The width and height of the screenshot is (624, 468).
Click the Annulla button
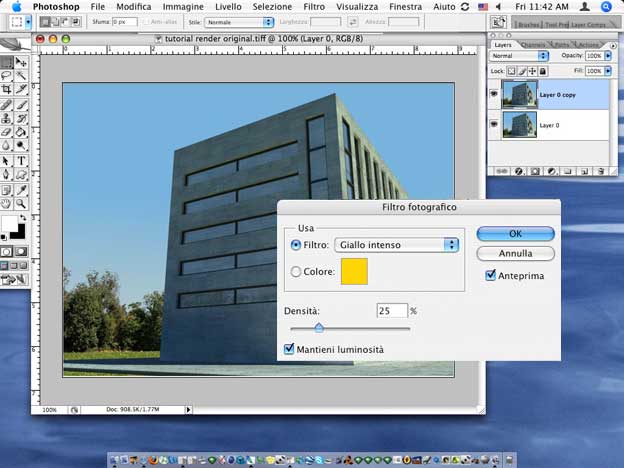(x=515, y=253)
